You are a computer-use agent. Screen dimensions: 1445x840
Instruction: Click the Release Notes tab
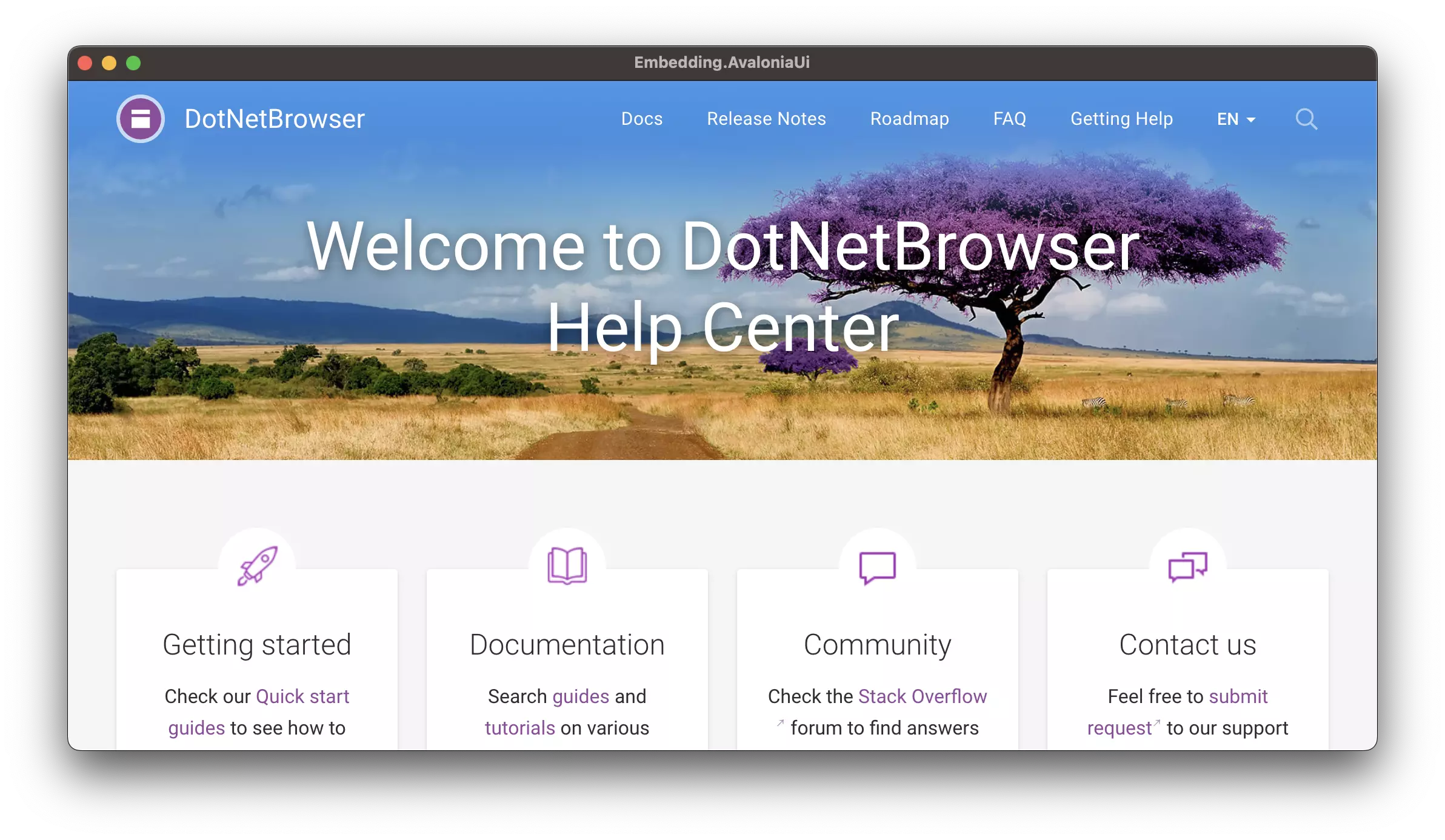point(766,119)
